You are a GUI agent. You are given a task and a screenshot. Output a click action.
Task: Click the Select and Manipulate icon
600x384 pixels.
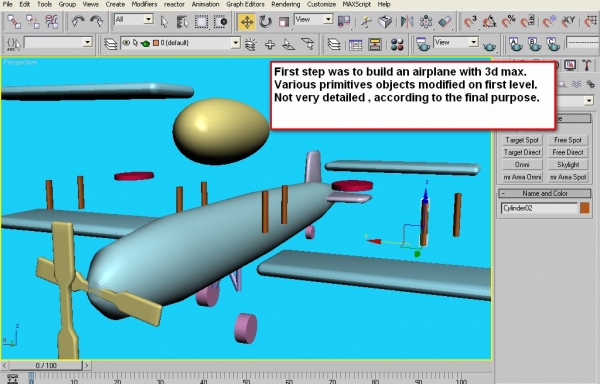point(366,22)
